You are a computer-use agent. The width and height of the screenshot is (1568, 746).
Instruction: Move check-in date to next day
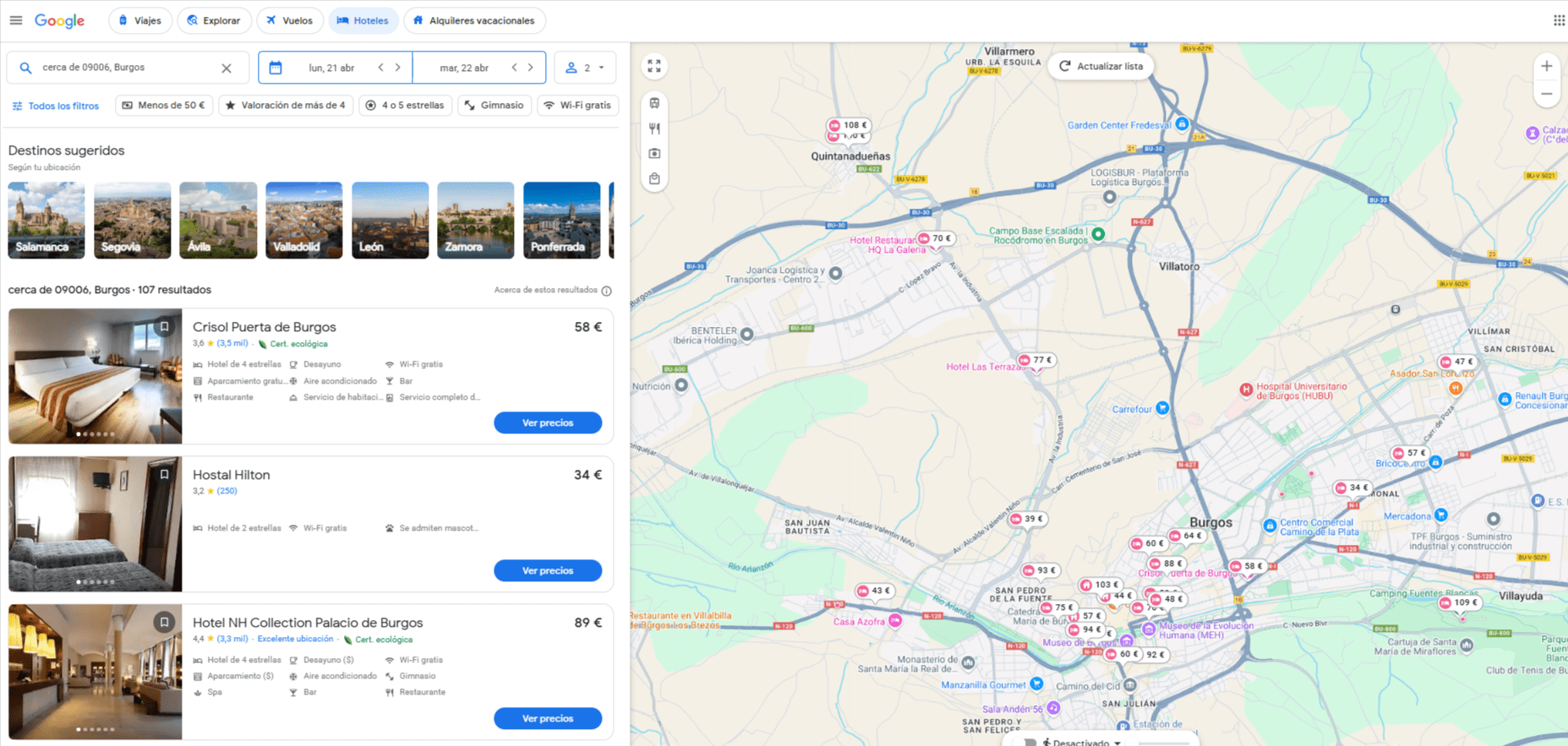[x=398, y=68]
